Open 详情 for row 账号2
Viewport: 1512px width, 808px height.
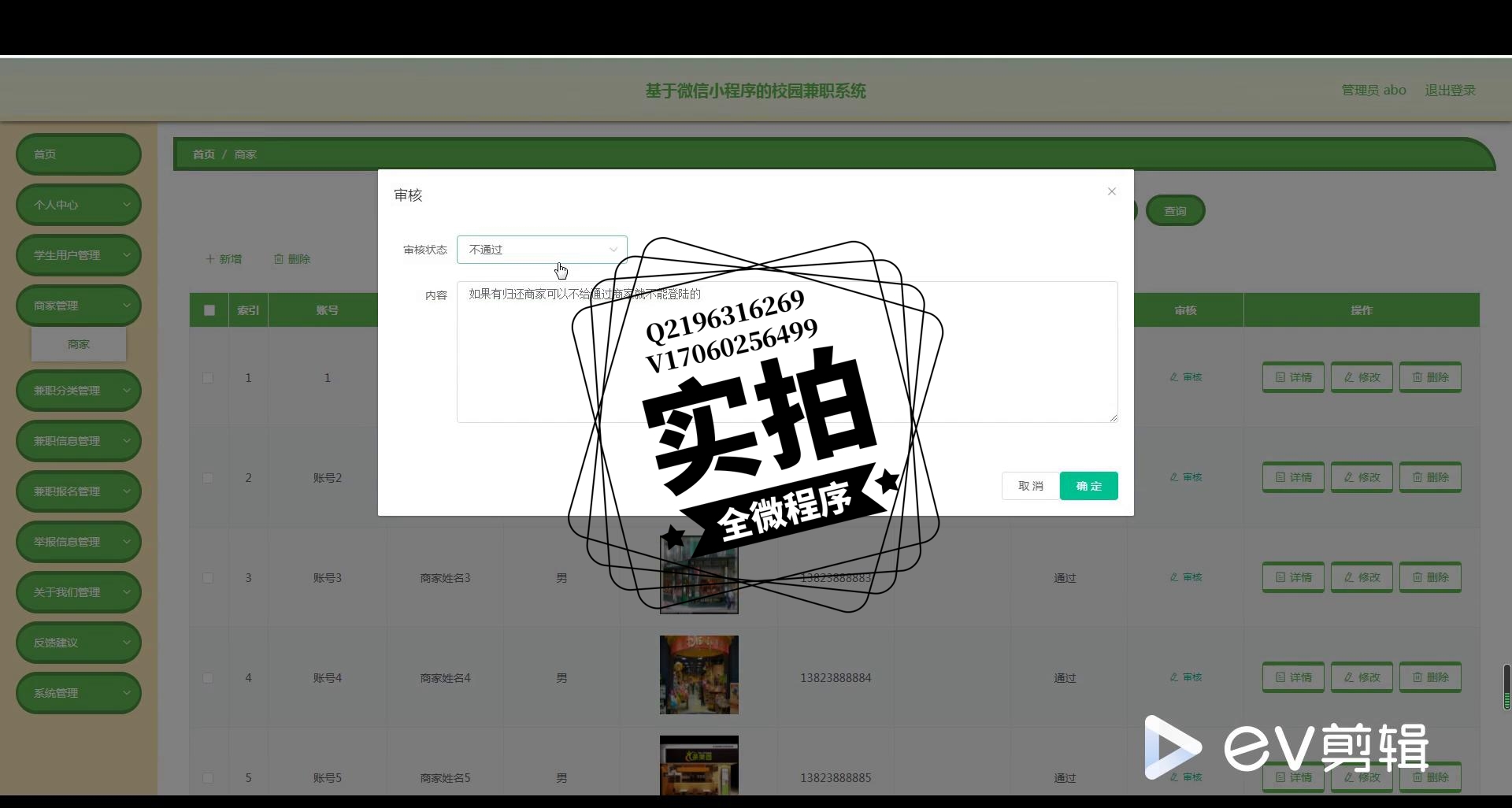[1293, 477]
